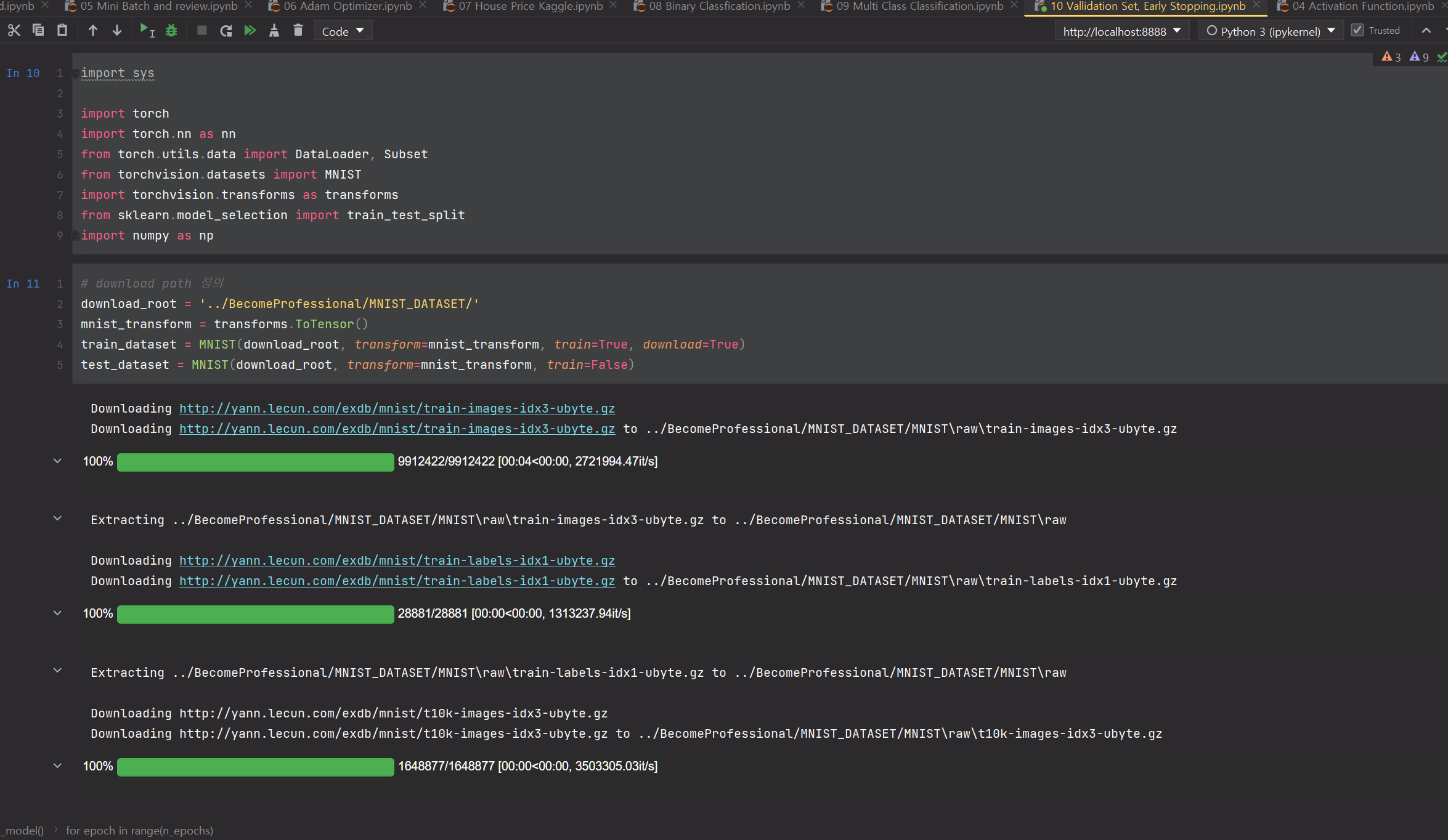Close the 07 House Price Kaggle tab

click(x=613, y=6)
